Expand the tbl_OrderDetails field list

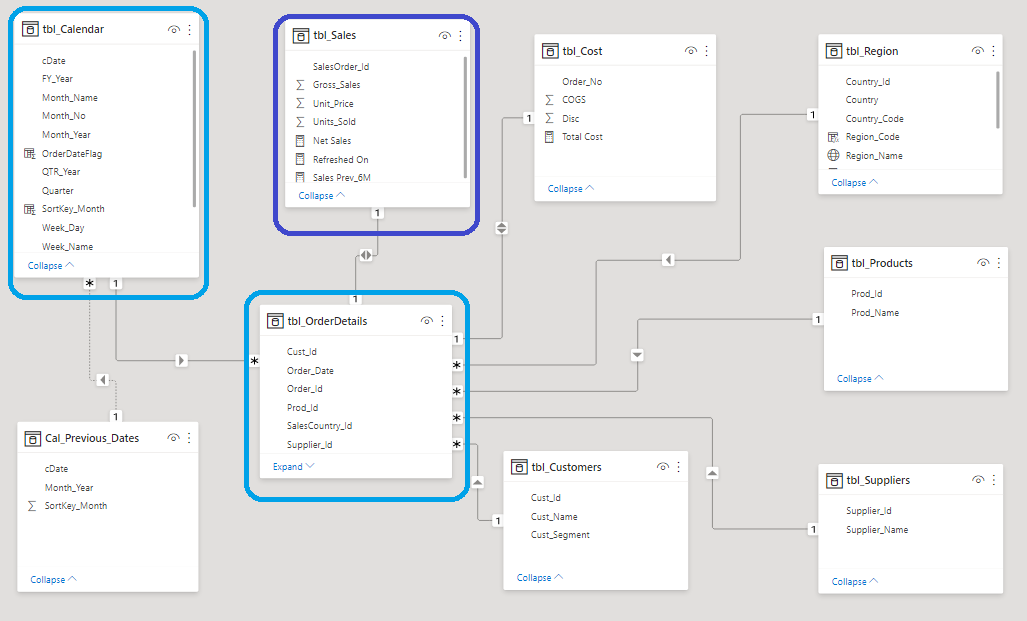290,466
